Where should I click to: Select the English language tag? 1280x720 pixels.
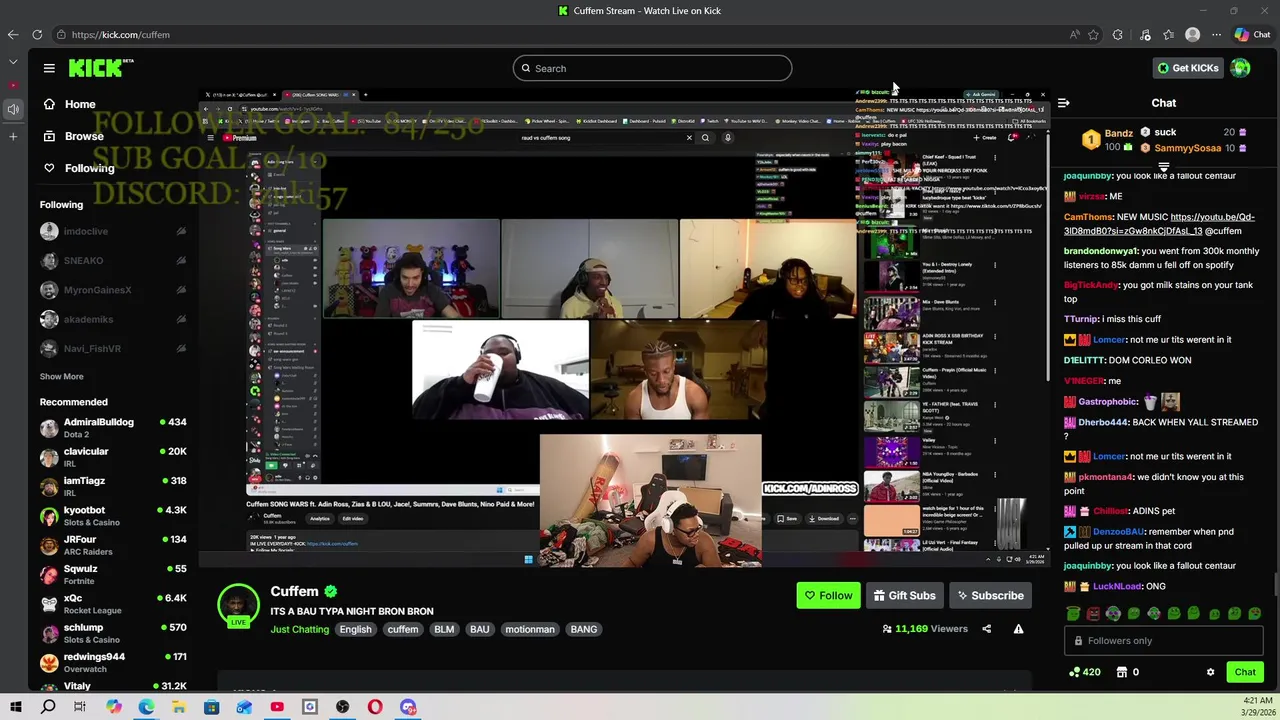pos(355,629)
